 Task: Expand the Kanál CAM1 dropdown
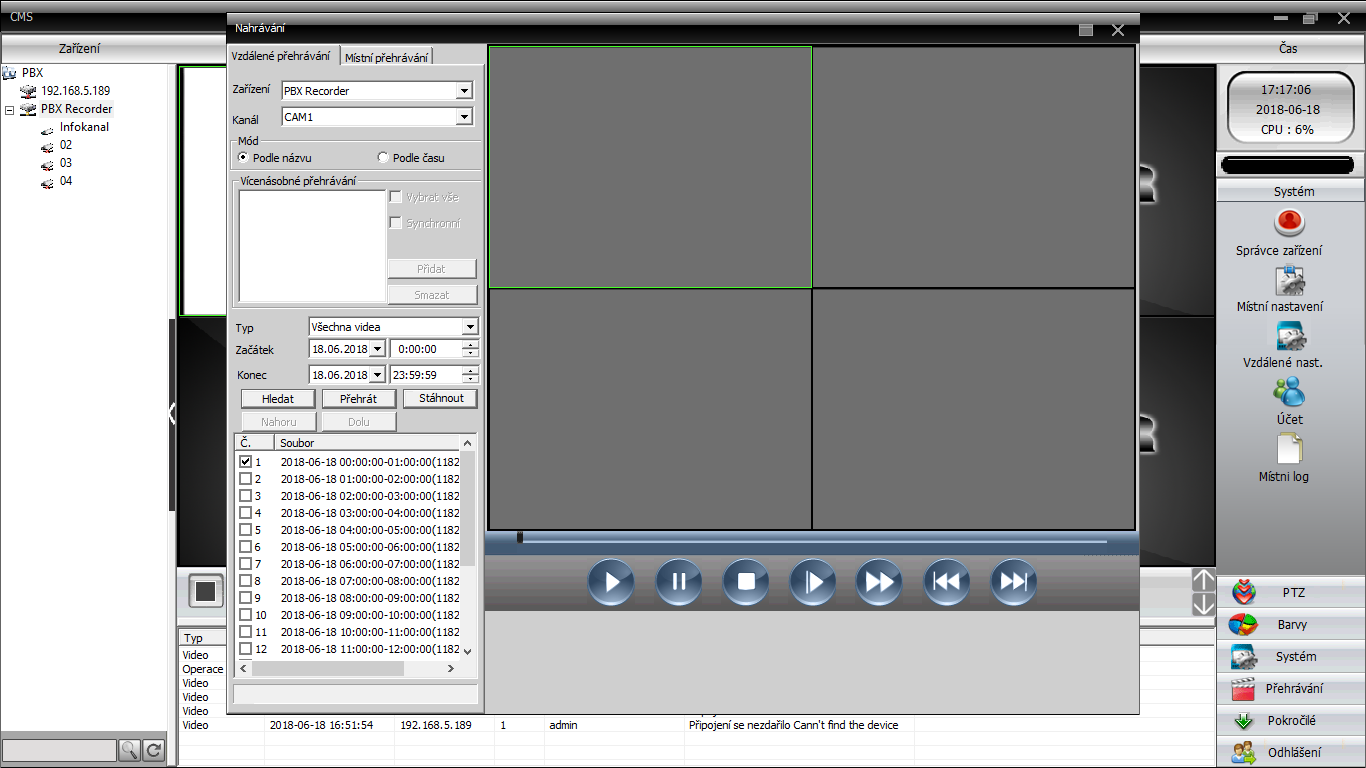[463, 117]
